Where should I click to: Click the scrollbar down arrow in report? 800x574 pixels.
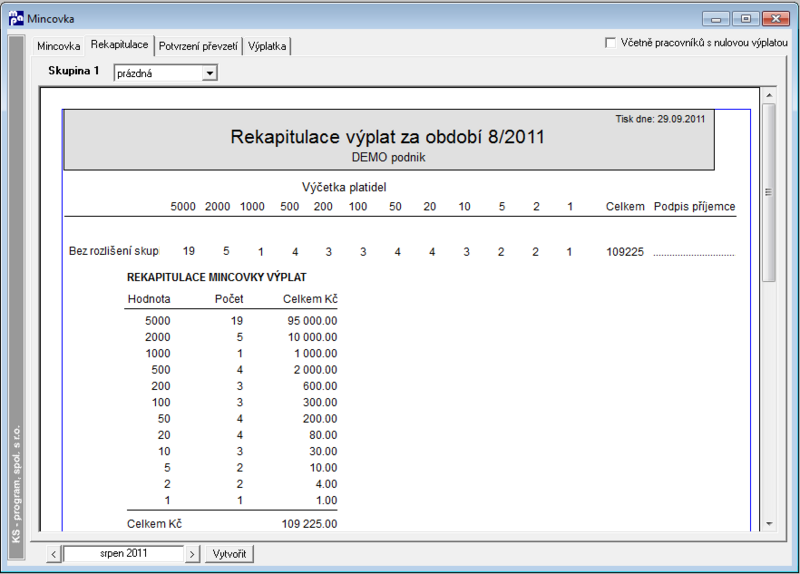point(769,524)
